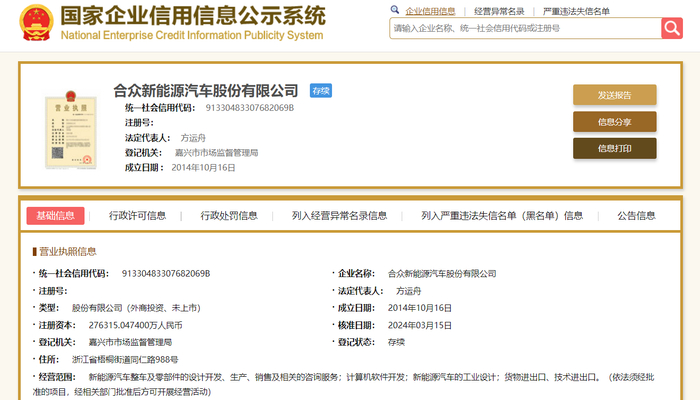The width and height of the screenshot is (700, 400).
Task: Click the 营业执照信息 section heading
Action: click(x=68, y=251)
